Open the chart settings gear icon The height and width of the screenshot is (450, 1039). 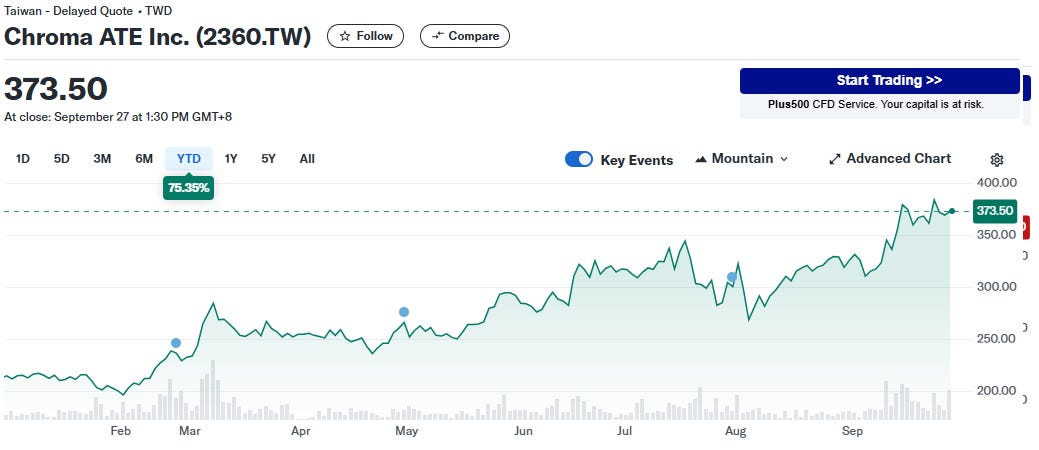pos(997,160)
